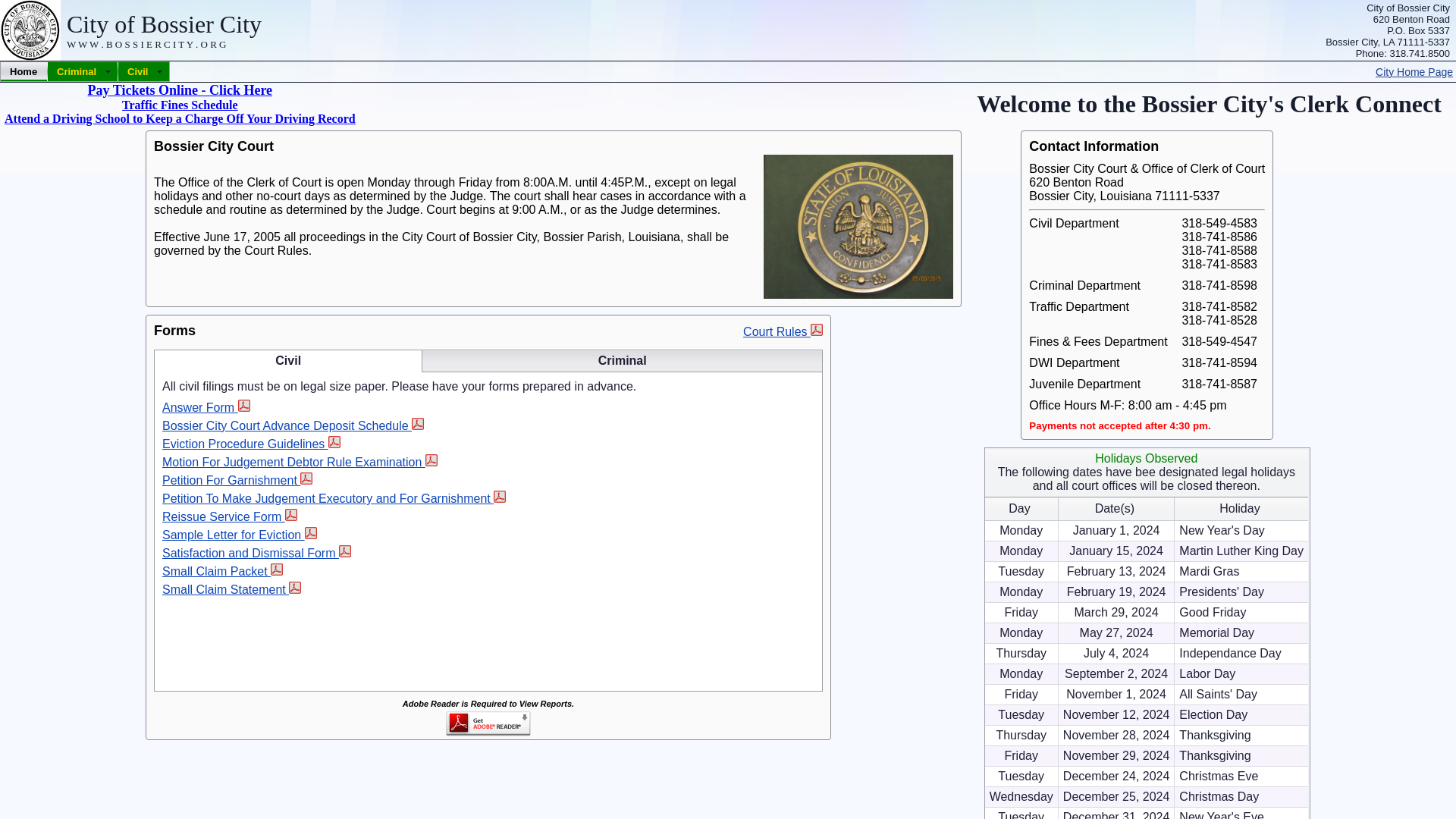Click Juvenile Department phone 318-741-8587

click(x=1219, y=384)
